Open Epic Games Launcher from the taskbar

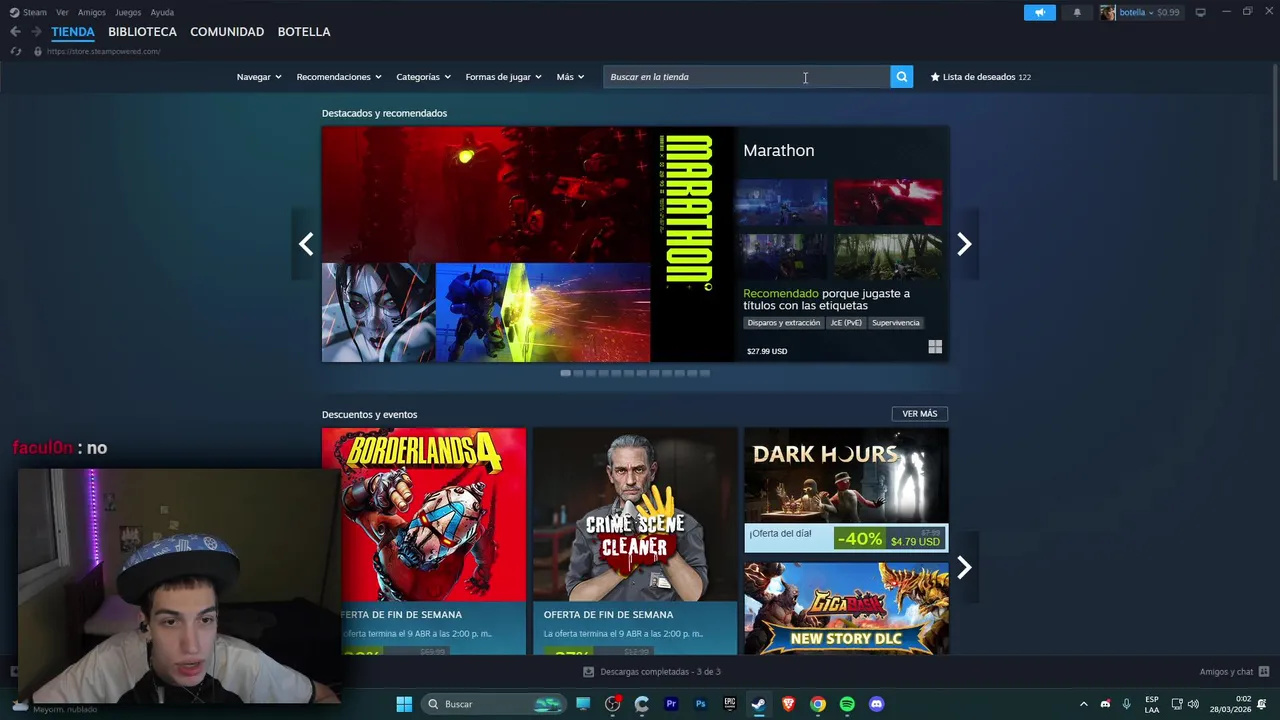(730, 704)
